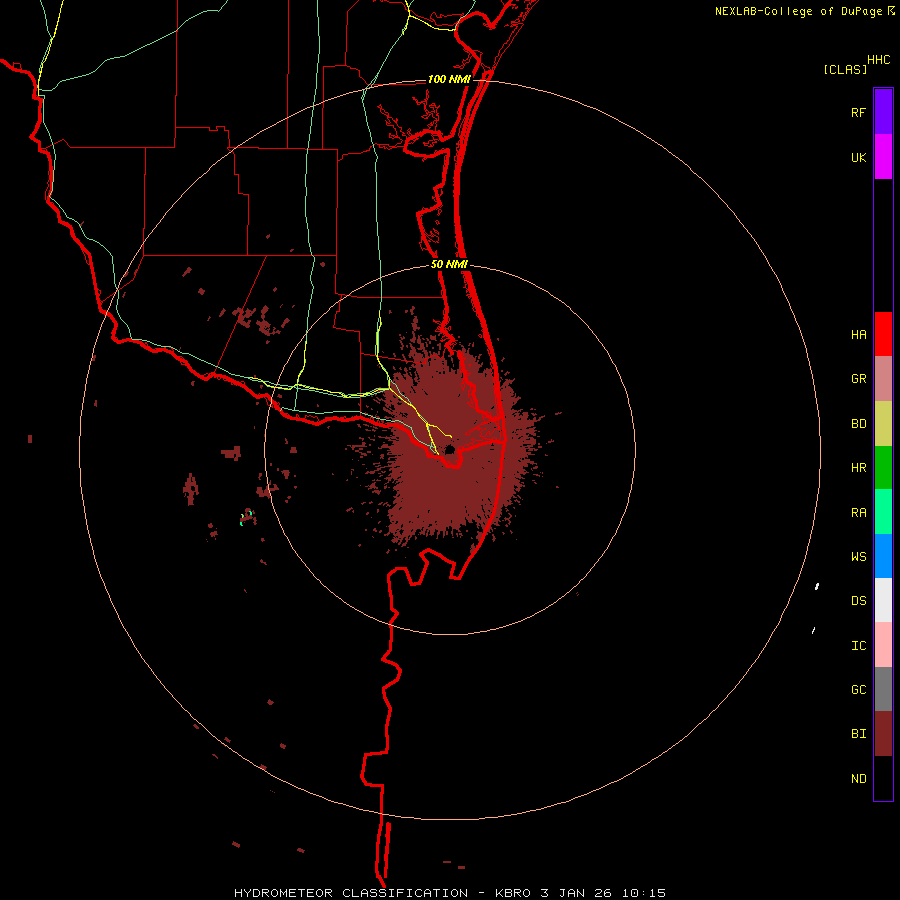The height and width of the screenshot is (900, 900).
Task: Click the IC legend label
Action: coord(858,646)
